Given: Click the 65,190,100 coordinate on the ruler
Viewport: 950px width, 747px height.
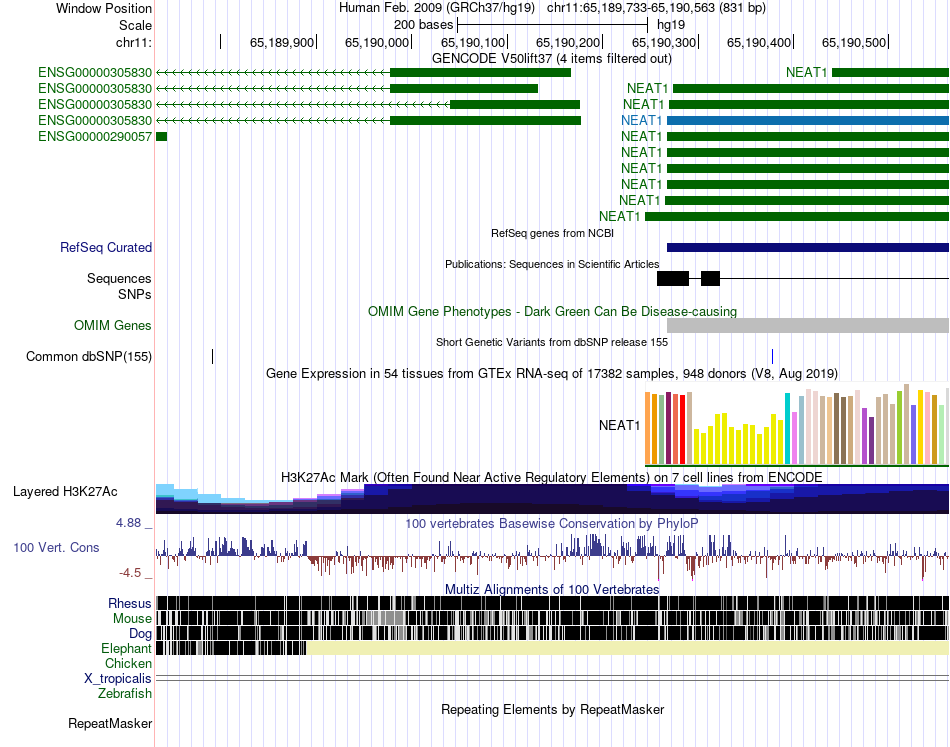Looking at the screenshot, I should (x=473, y=42).
